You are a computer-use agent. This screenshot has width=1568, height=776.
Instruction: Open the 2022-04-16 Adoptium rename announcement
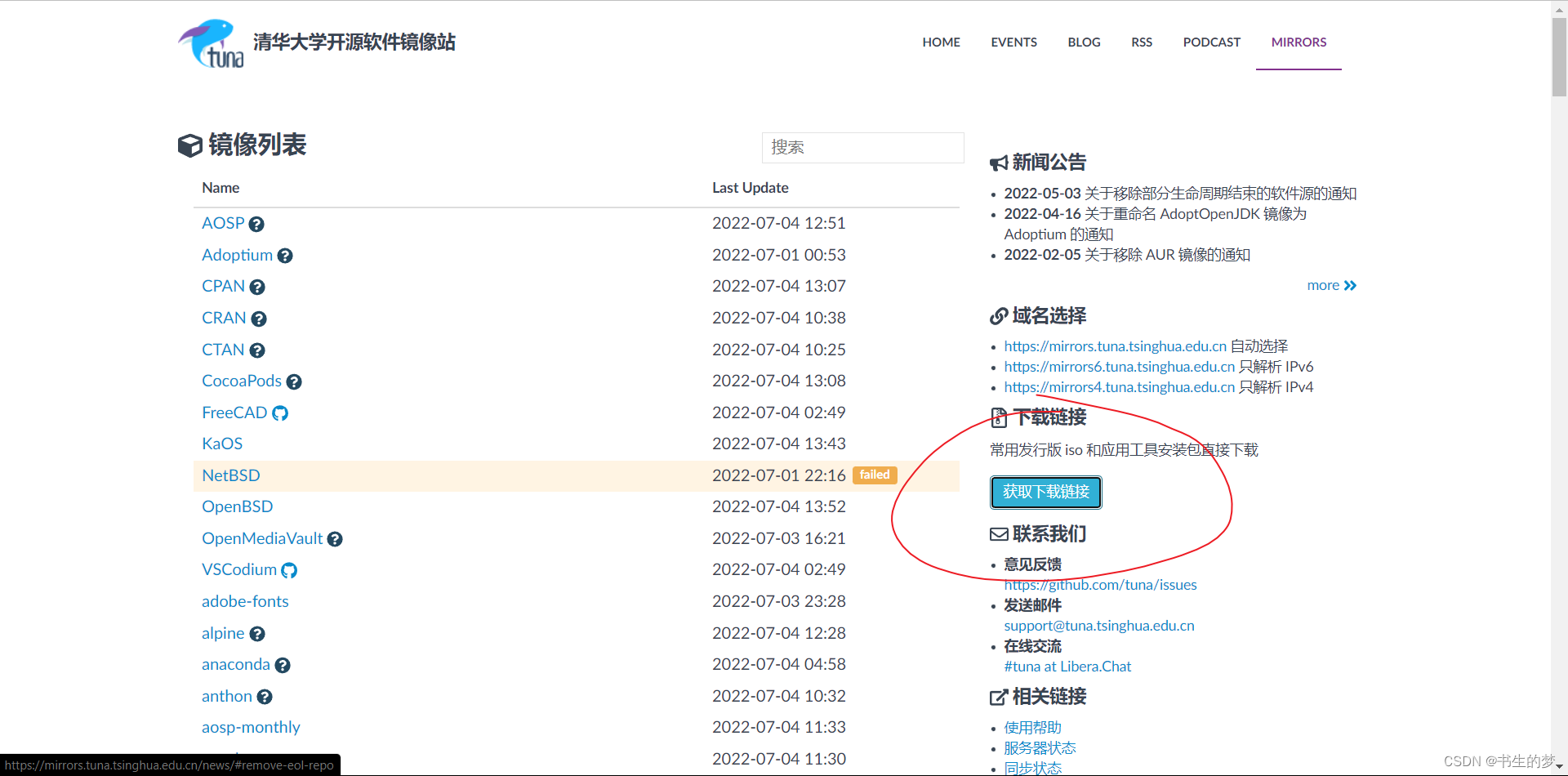pos(1155,224)
